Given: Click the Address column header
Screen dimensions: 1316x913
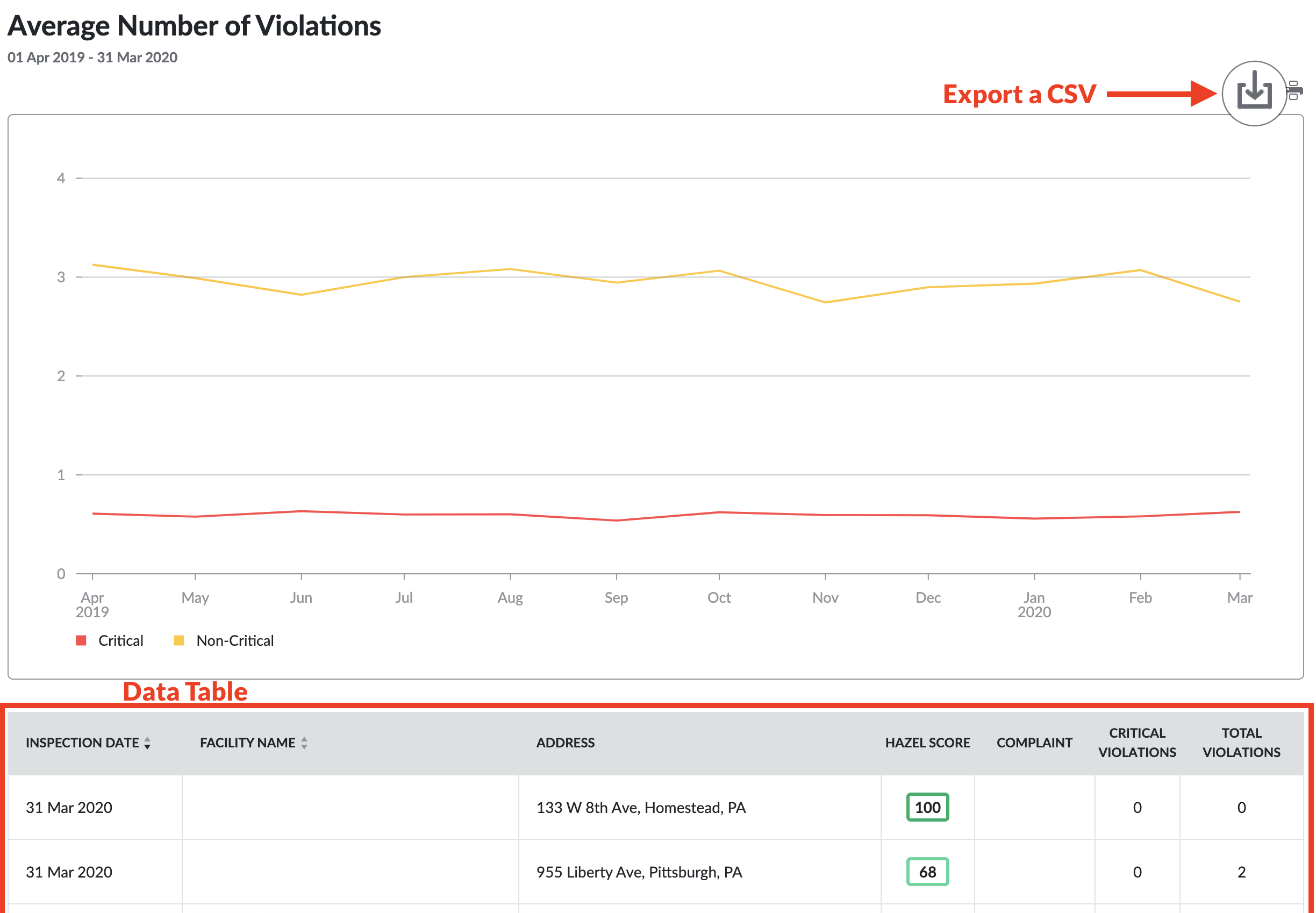Looking at the screenshot, I should click(565, 743).
